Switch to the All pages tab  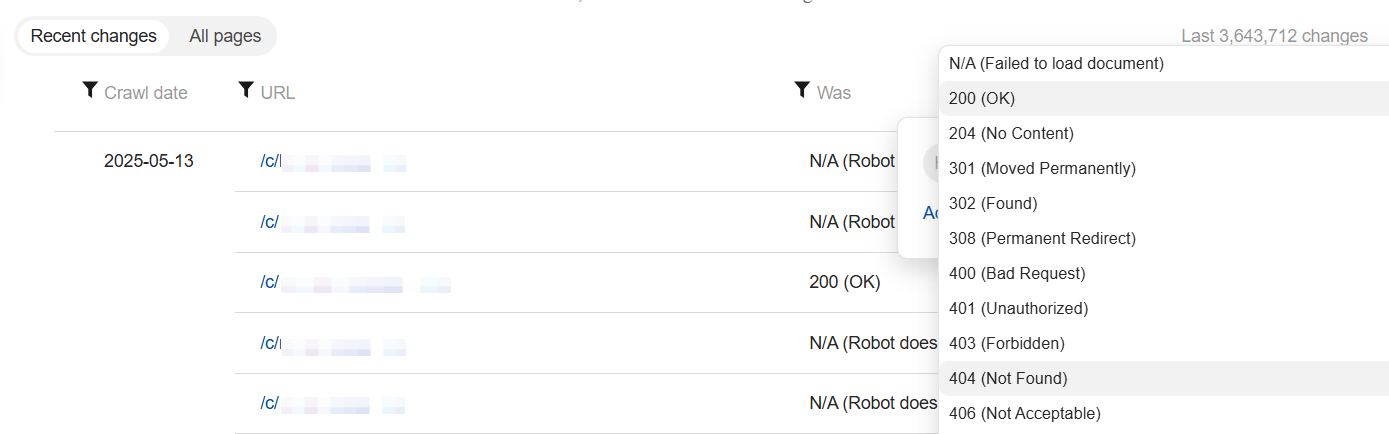[x=225, y=36]
